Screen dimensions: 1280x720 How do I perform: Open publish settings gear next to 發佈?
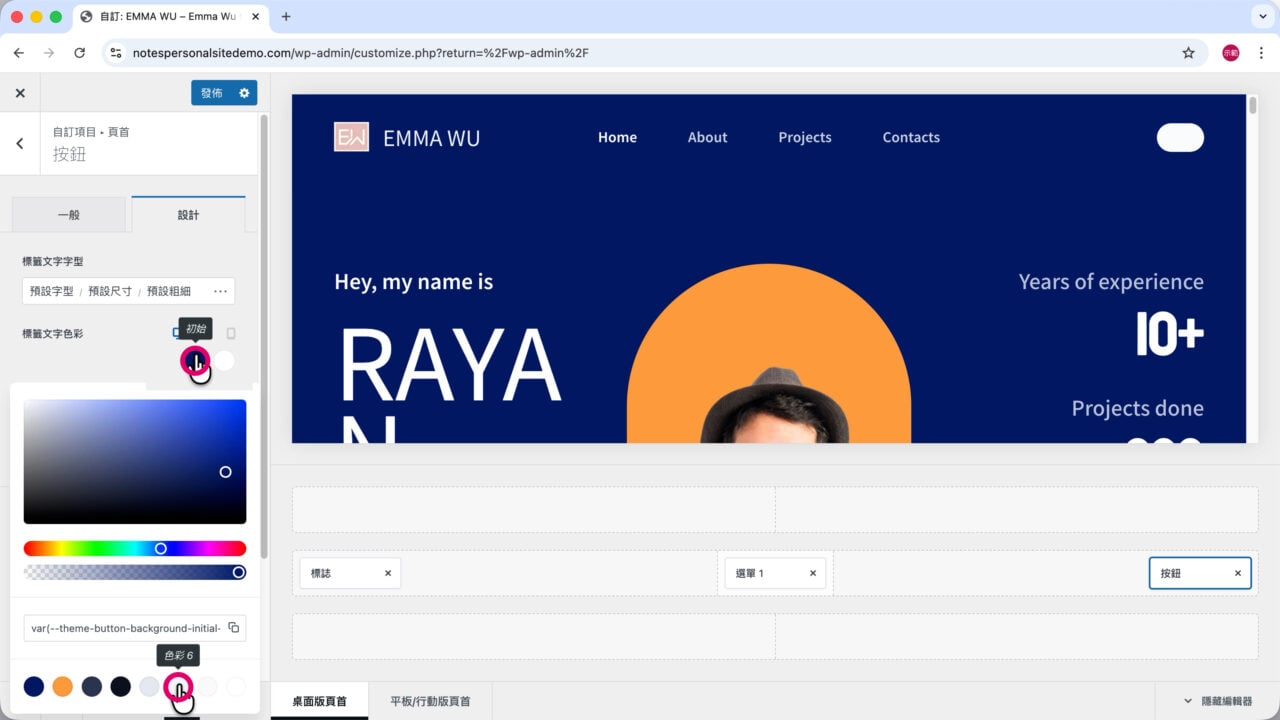click(244, 93)
